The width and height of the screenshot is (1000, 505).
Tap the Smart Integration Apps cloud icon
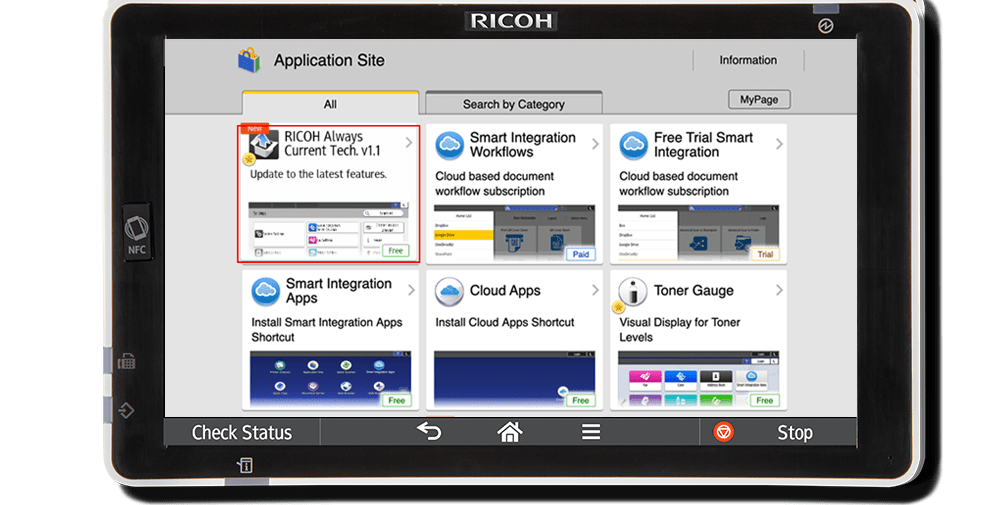265,291
